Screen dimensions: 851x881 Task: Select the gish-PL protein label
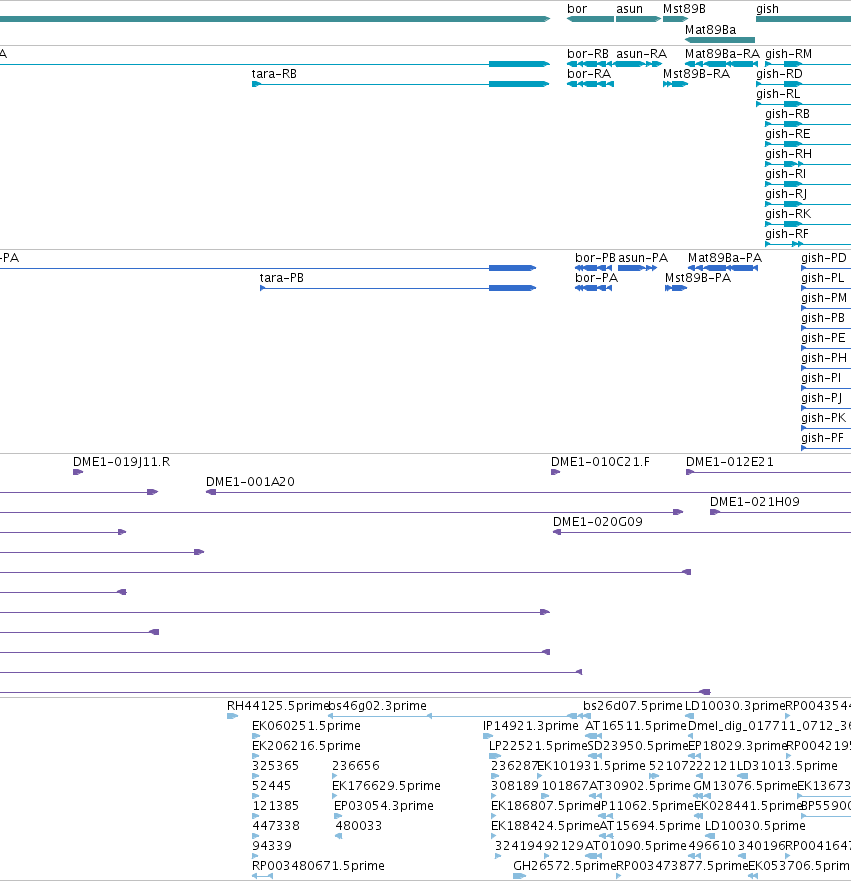823,278
